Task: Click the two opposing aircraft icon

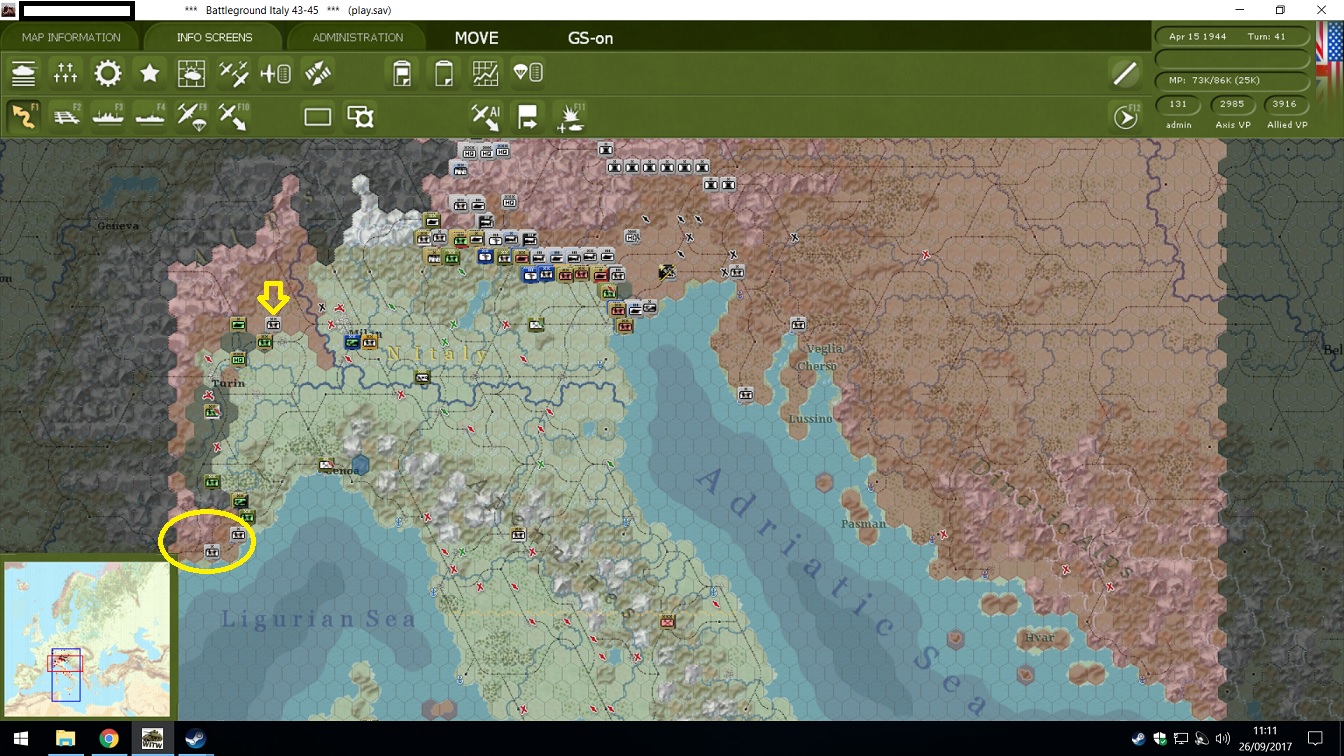Action: 317,73
